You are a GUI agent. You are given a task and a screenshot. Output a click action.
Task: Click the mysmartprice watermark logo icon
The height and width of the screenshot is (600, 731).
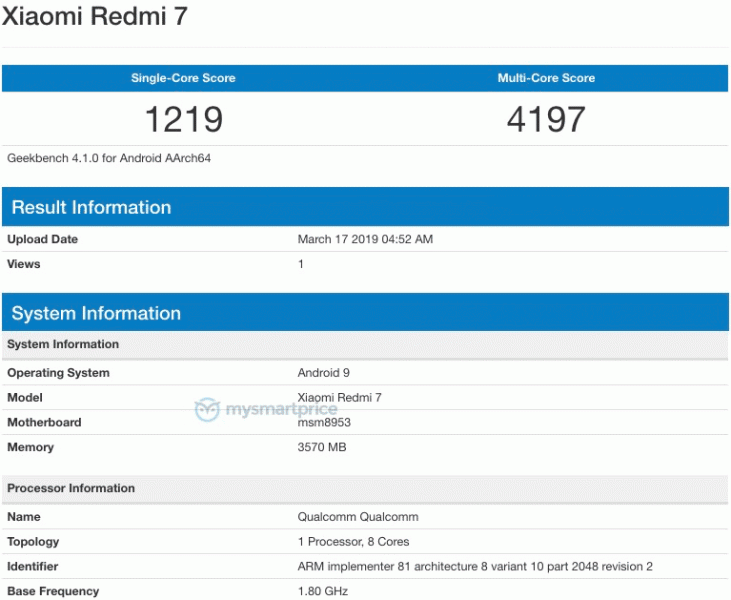coord(206,410)
